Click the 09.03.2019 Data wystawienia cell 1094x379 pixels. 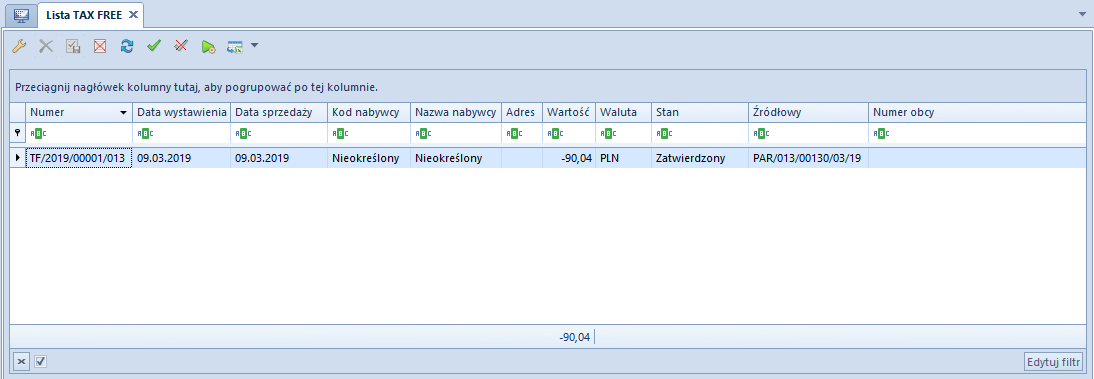click(x=181, y=158)
